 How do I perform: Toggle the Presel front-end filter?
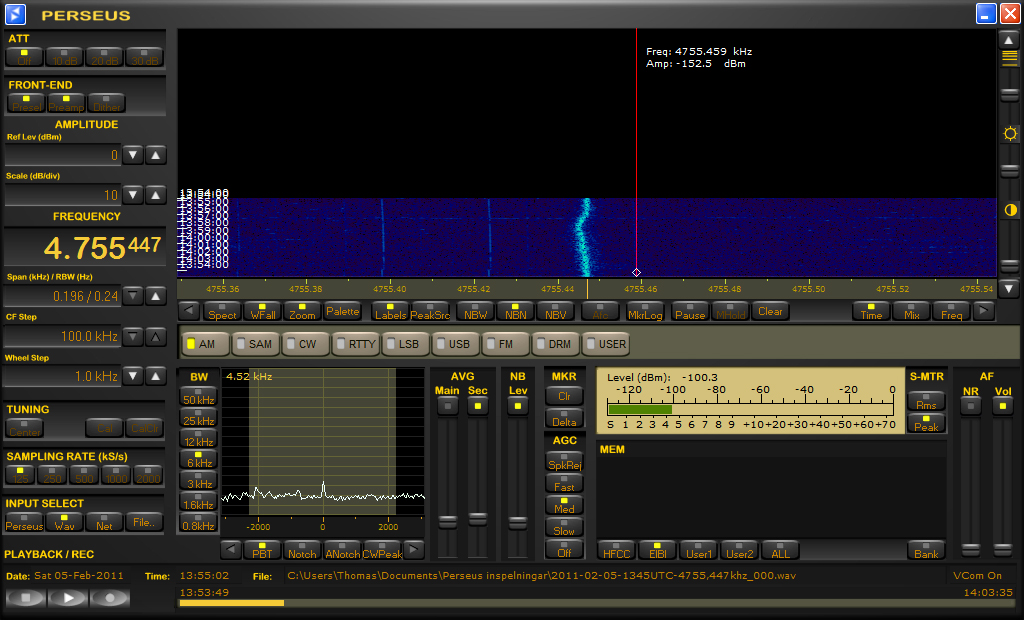[x=26, y=103]
